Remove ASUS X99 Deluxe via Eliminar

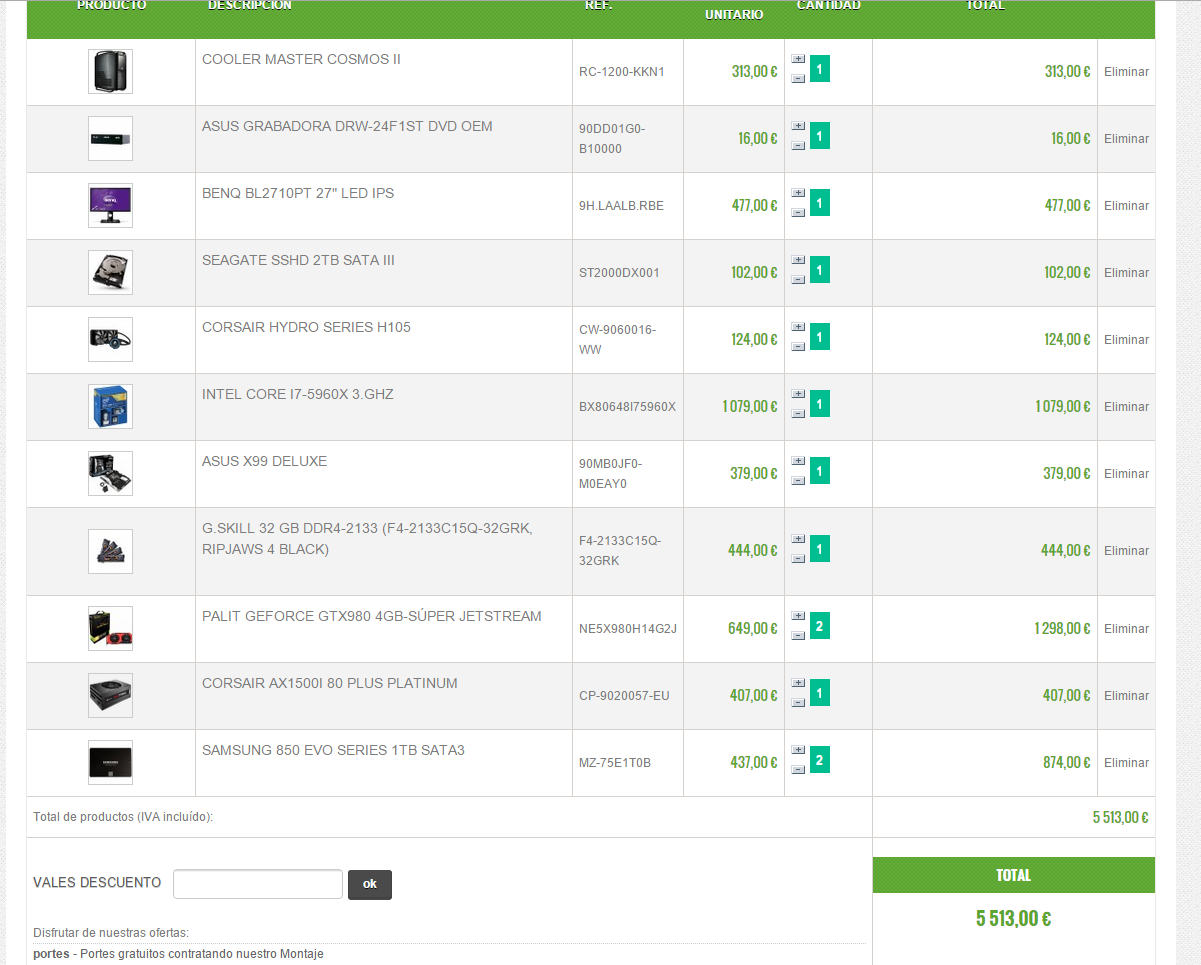(1126, 474)
